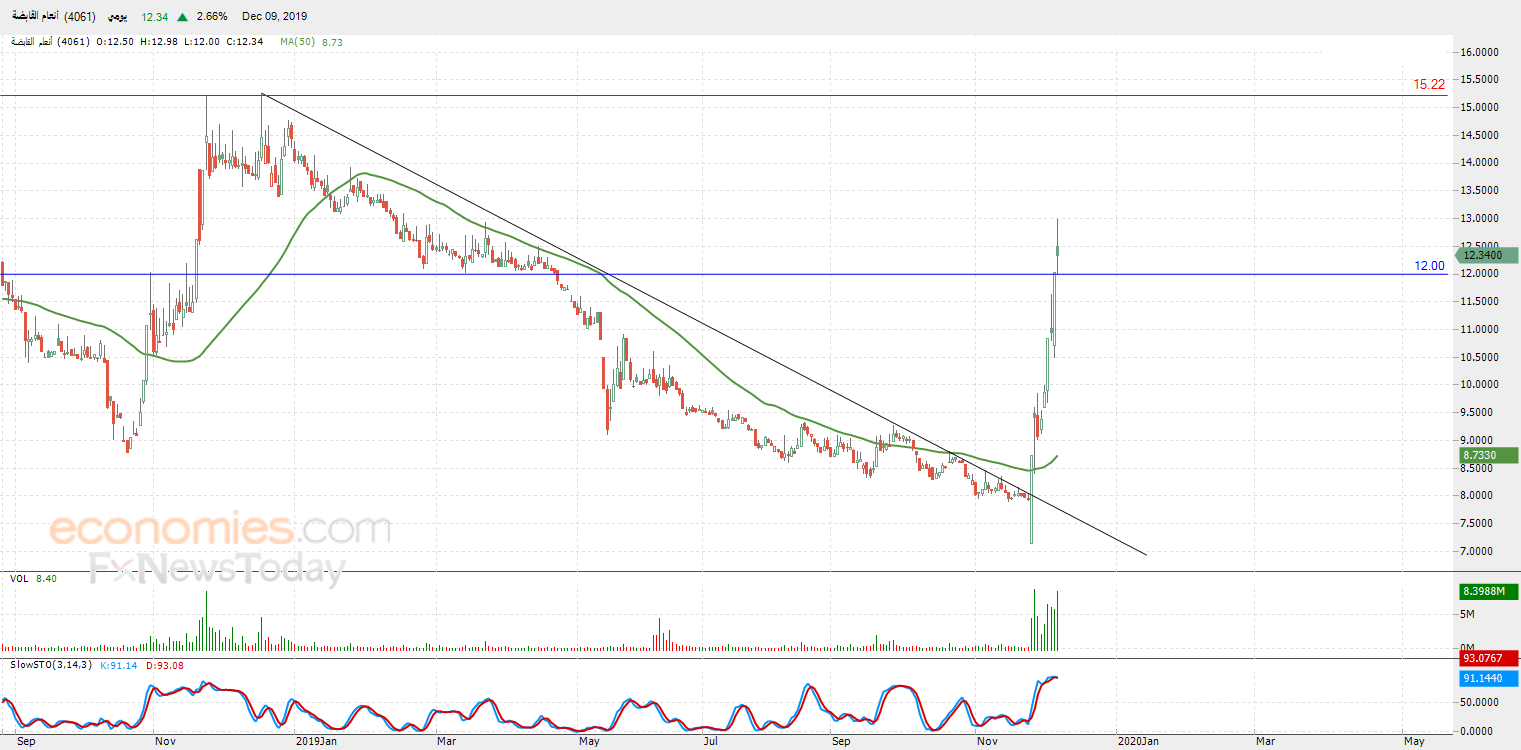1521x750 pixels.
Task: Select the "MA(50)" indicator label
Action: click(x=297, y=42)
